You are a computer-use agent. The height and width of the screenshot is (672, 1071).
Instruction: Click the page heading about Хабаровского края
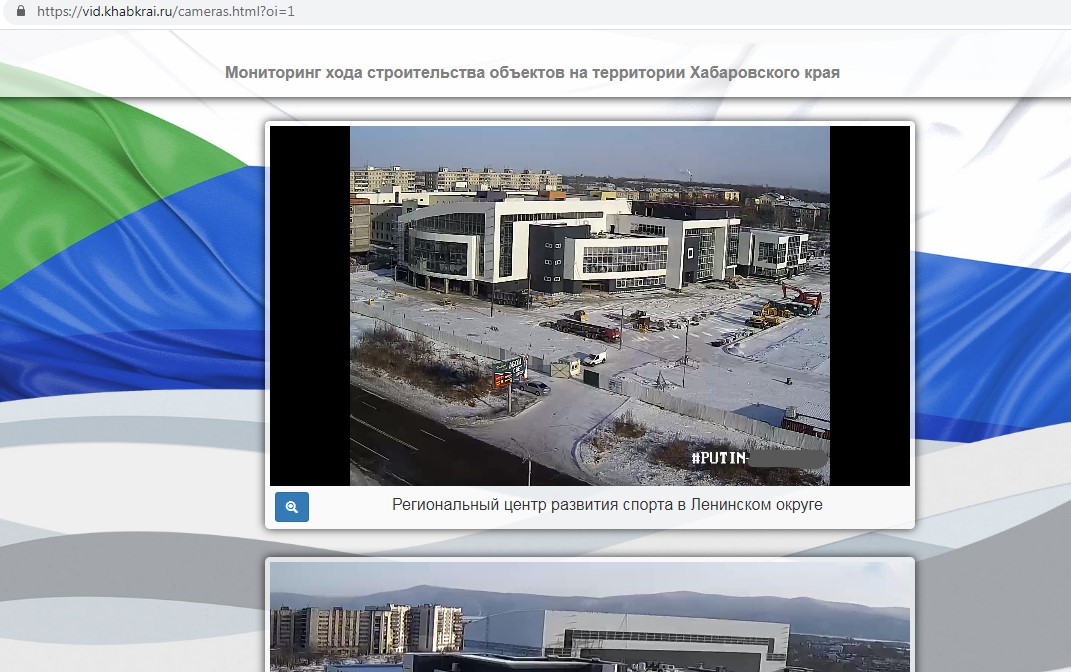pos(532,73)
